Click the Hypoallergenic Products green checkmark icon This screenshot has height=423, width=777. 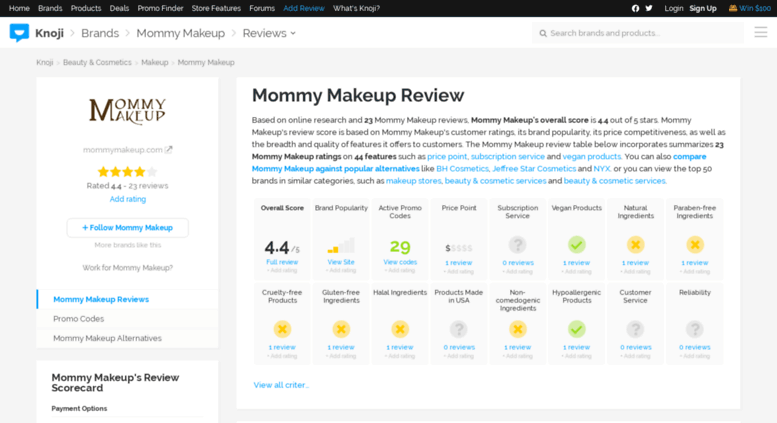(x=576, y=328)
